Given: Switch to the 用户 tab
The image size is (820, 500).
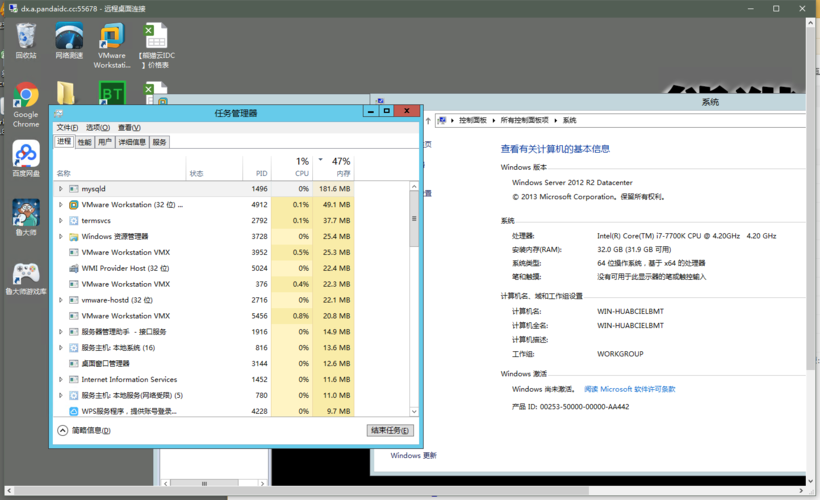Looking at the screenshot, I should [x=105, y=142].
